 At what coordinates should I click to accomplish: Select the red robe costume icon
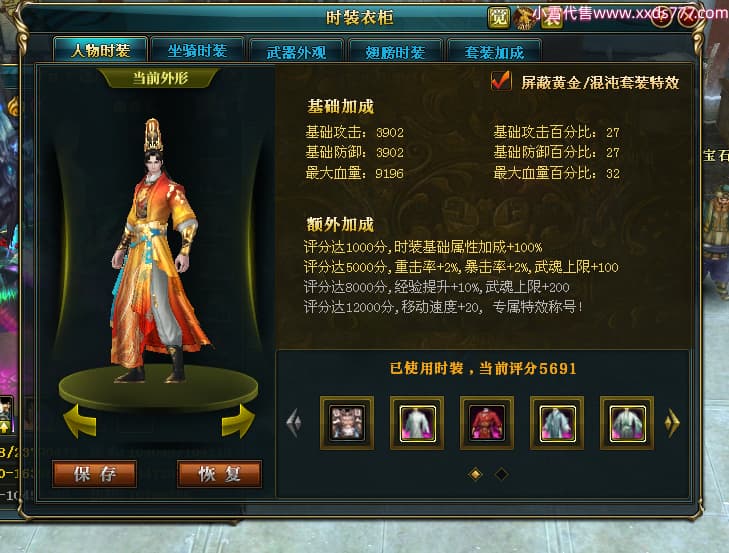(487, 423)
